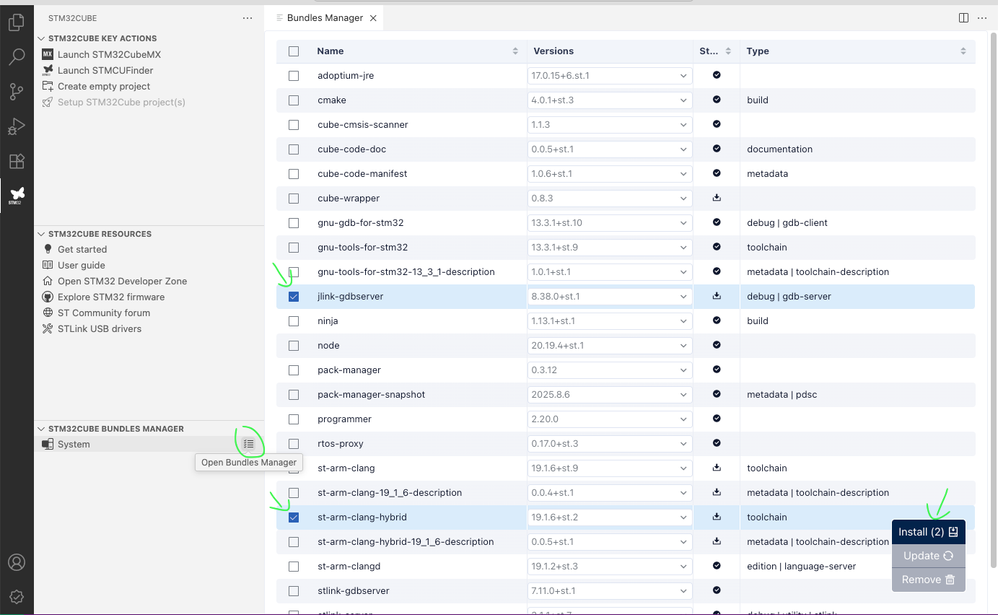Open the Extensions view
This screenshot has width=998, height=615.
(x=17, y=161)
